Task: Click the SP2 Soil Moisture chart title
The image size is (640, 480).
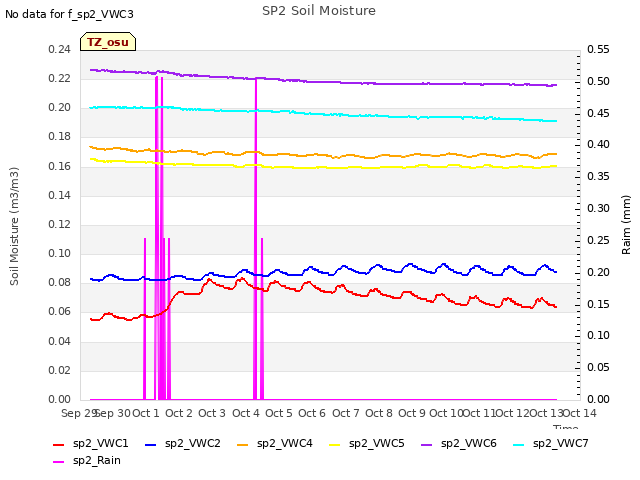Action: pyautogui.click(x=319, y=11)
